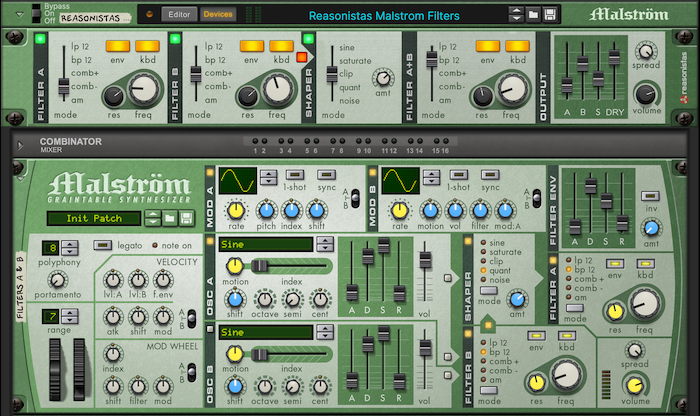Click Malström Filter B freq knob

566,374
